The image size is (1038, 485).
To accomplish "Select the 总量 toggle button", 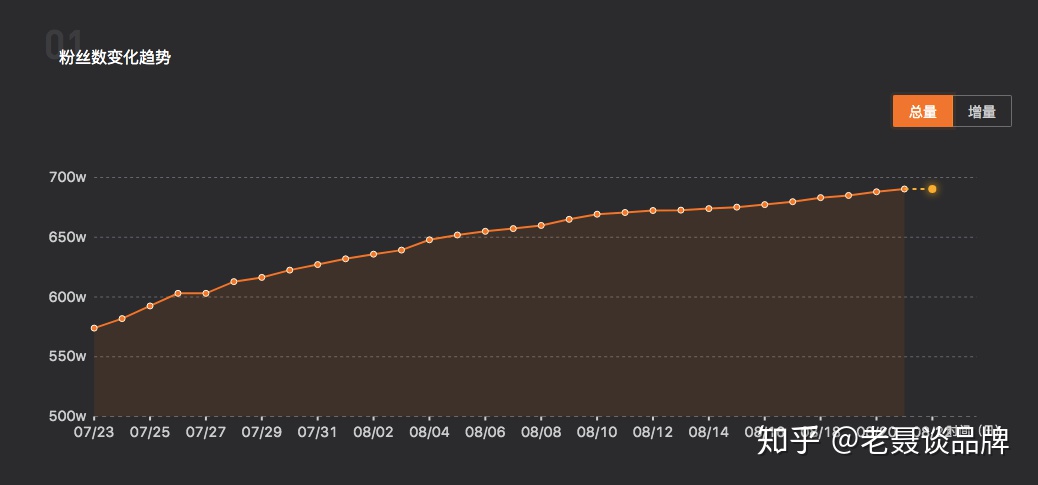I will (x=923, y=111).
